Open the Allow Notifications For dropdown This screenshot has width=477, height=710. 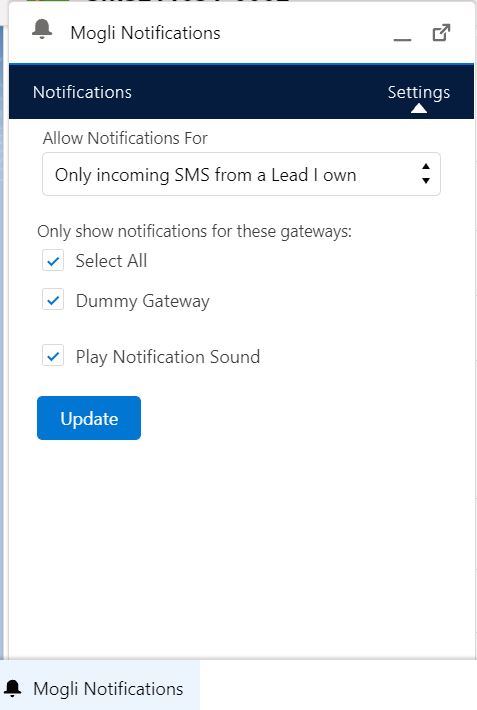click(241, 174)
